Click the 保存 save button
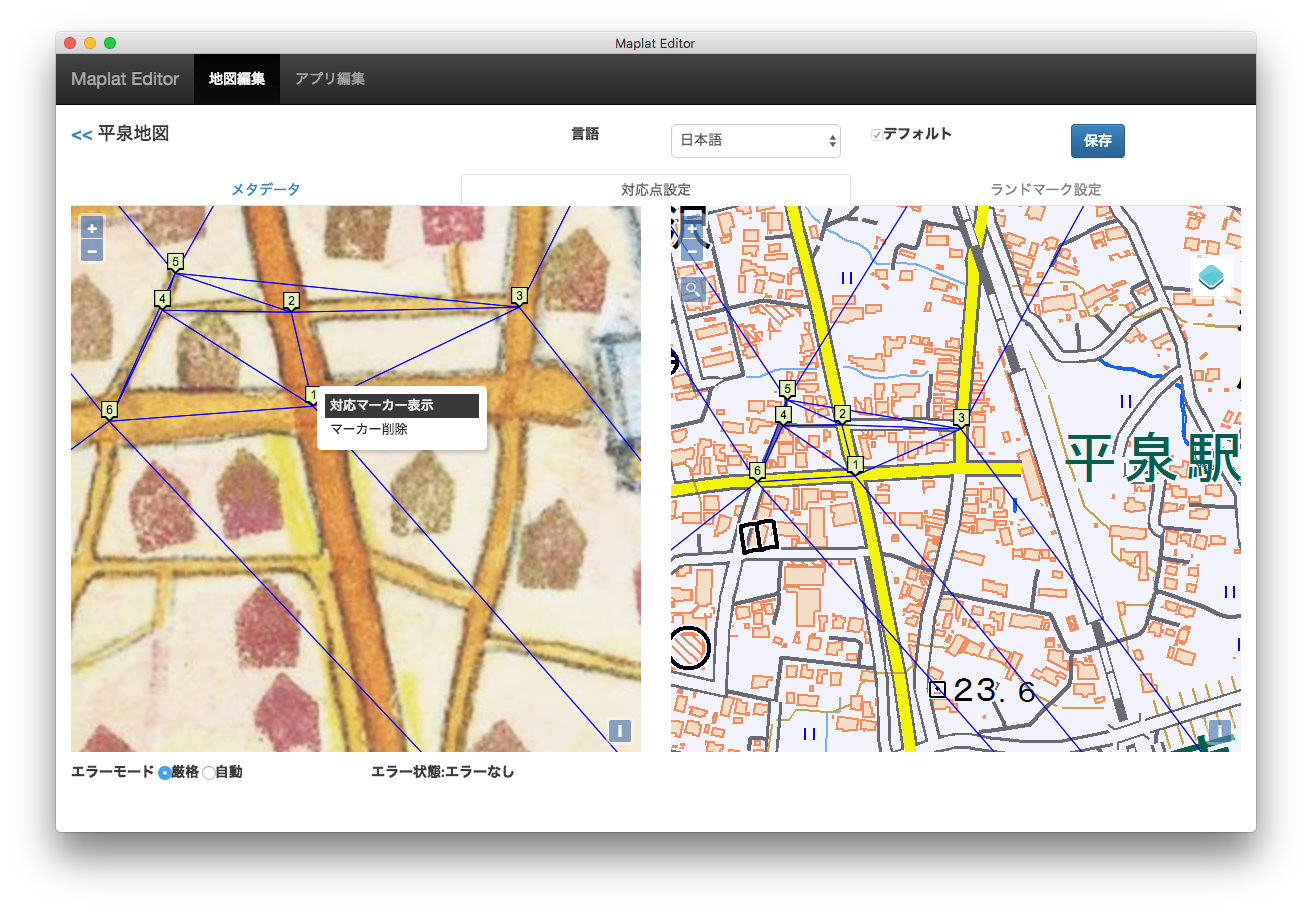Image resolution: width=1312 pixels, height=912 pixels. [x=1098, y=141]
